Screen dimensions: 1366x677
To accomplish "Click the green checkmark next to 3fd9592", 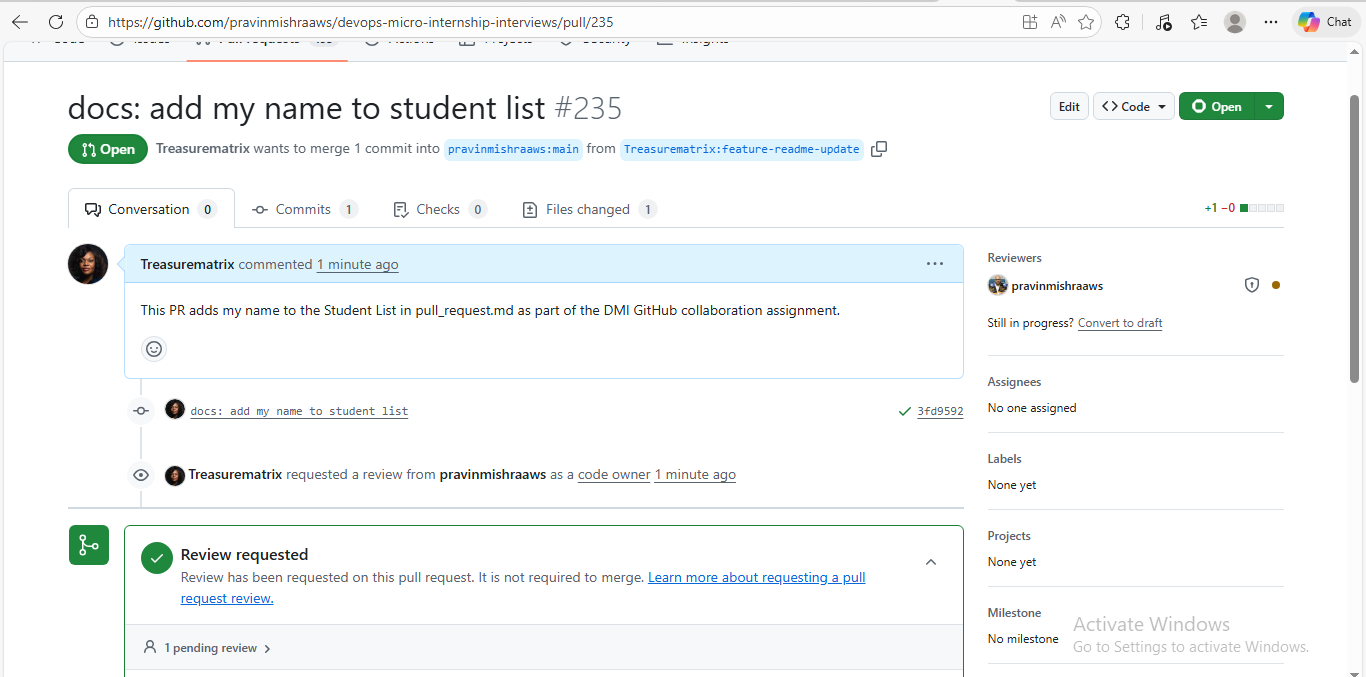I will (x=905, y=411).
